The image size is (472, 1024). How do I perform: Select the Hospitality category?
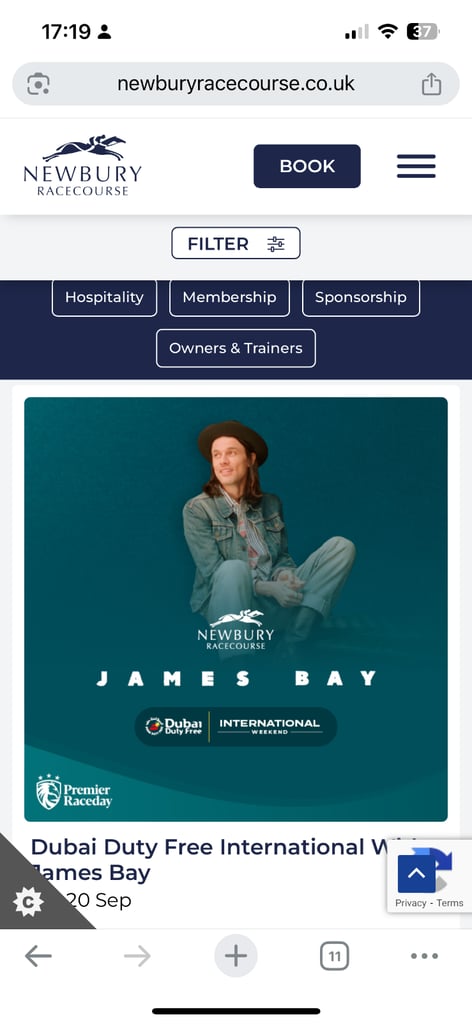tap(104, 297)
